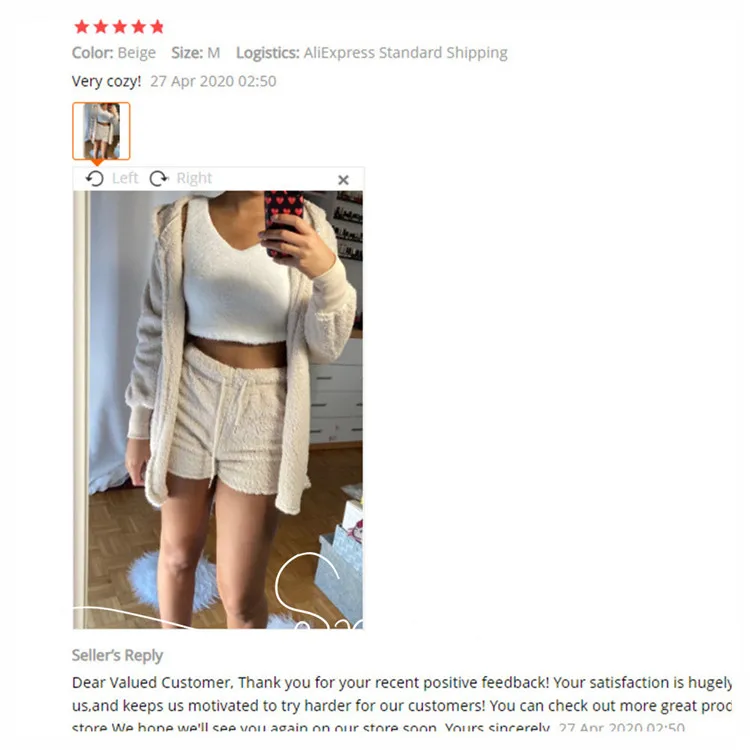Click the 'Dear Valued Customer' reply paragraph
Screen dimensions: 750x750
click(402, 706)
